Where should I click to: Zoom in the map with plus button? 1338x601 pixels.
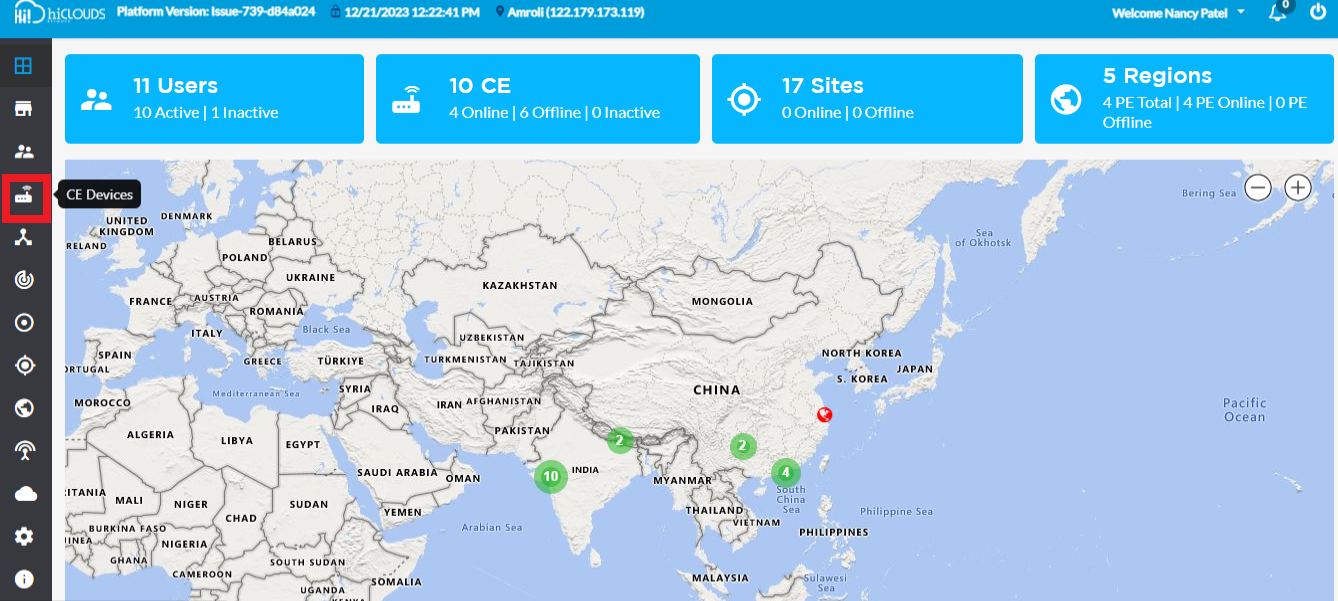[1298, 187]
